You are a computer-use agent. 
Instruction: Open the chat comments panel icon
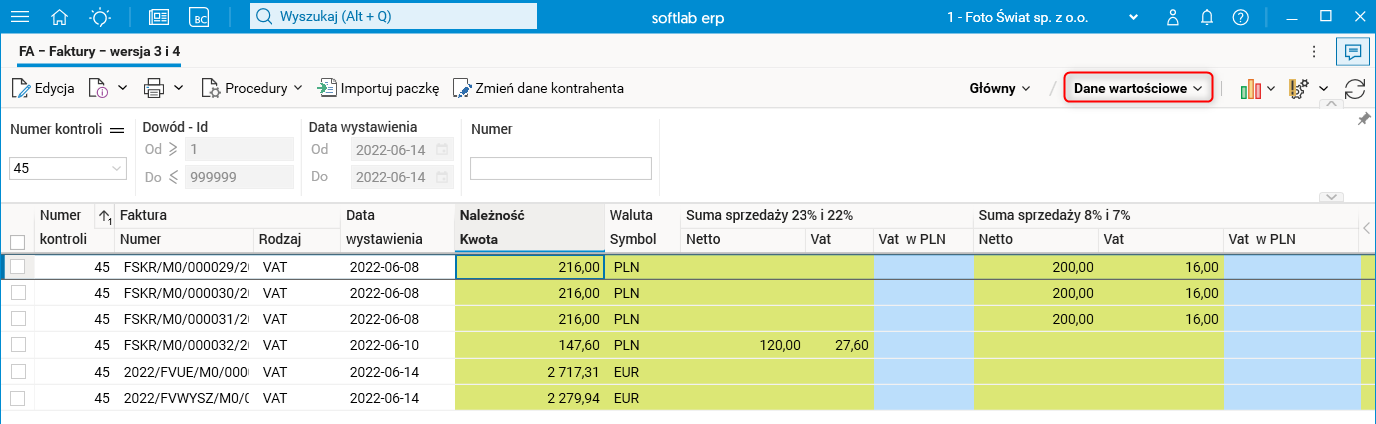[x=1353, y=50]
